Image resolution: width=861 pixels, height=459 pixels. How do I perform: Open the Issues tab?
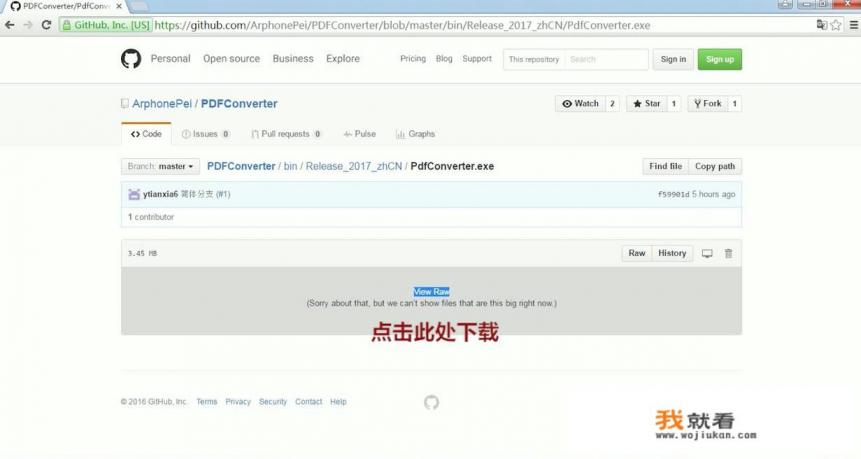(205, 134)
